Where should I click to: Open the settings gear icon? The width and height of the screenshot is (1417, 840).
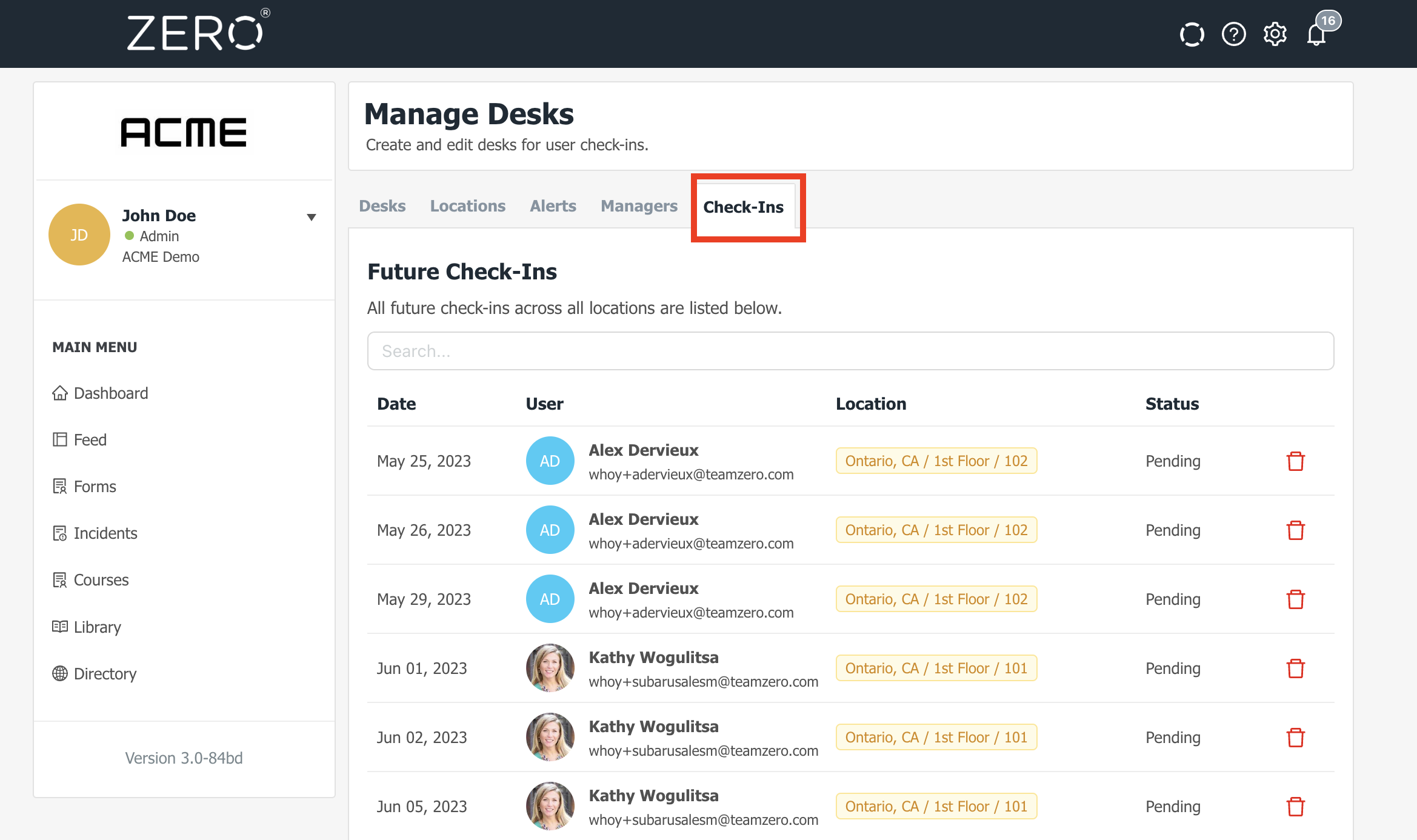(1275, 35)
